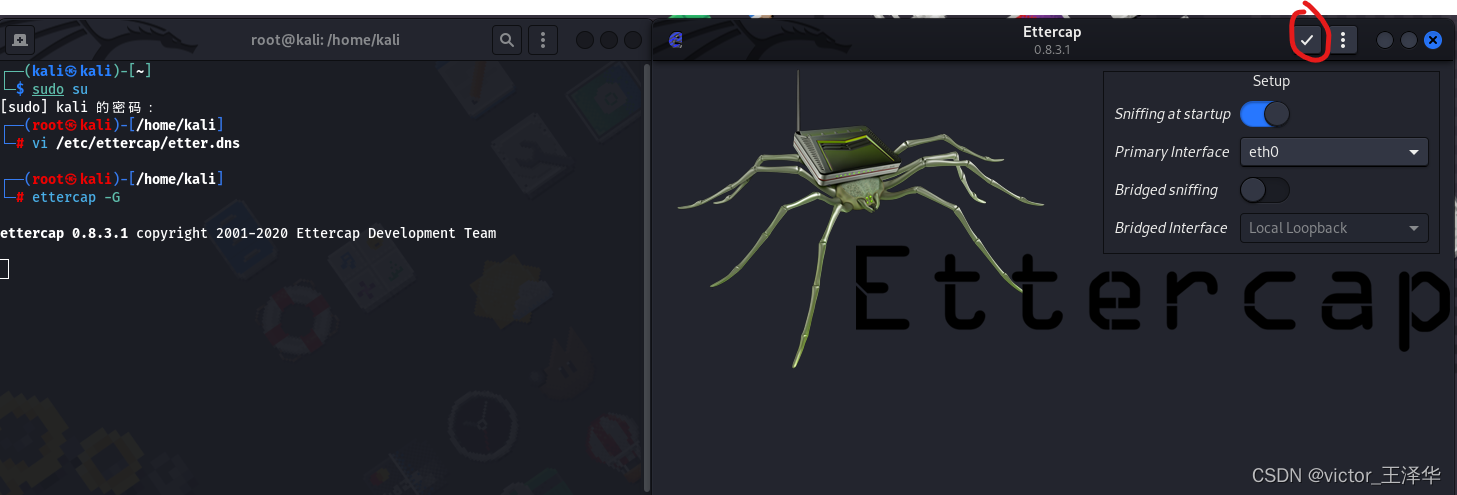Enable the Bridged sniffing switch
Viewport: 1457px width, 495px height.
[1265, 190]
